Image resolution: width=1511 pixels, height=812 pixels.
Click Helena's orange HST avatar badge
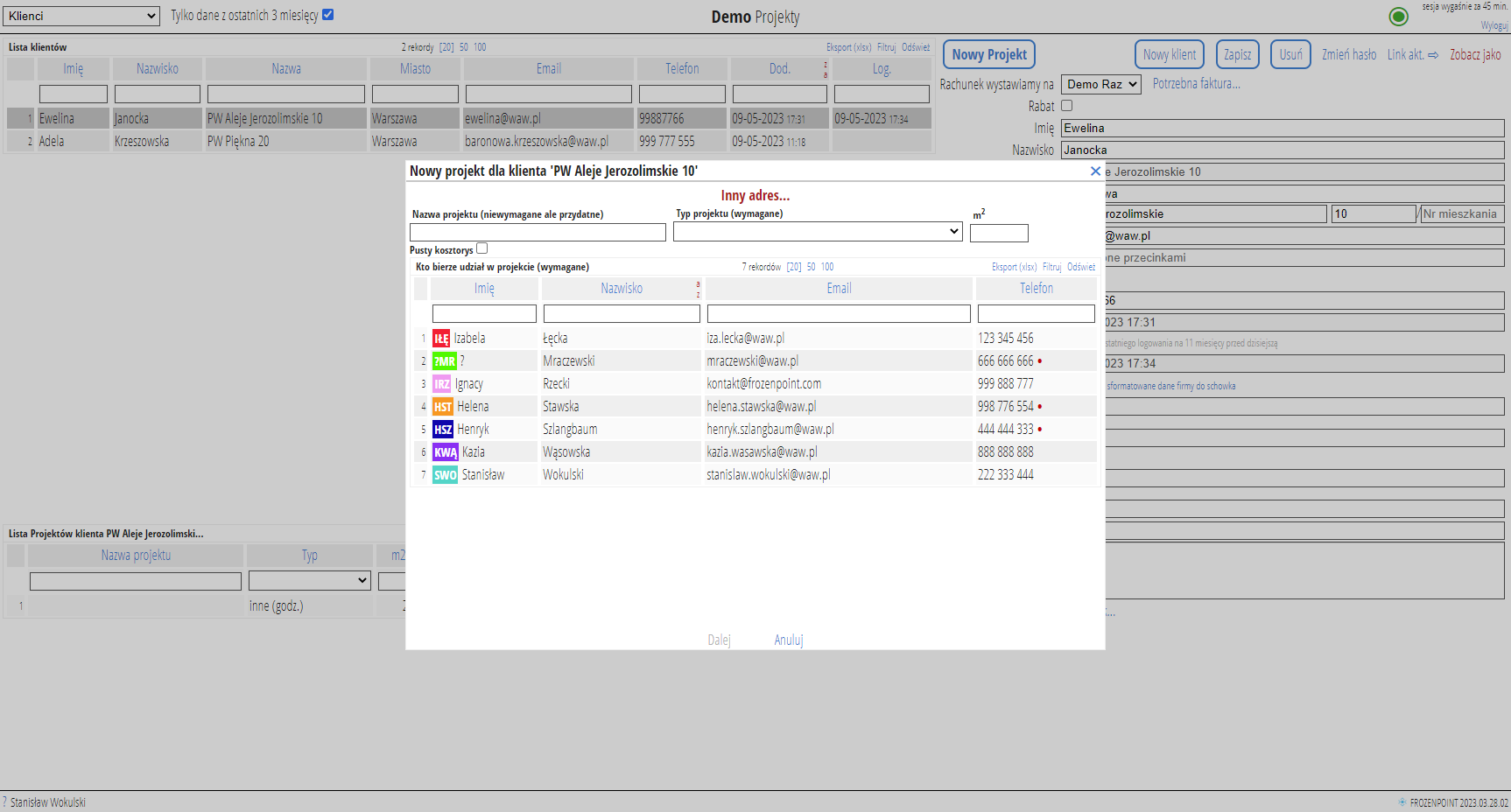443,407
